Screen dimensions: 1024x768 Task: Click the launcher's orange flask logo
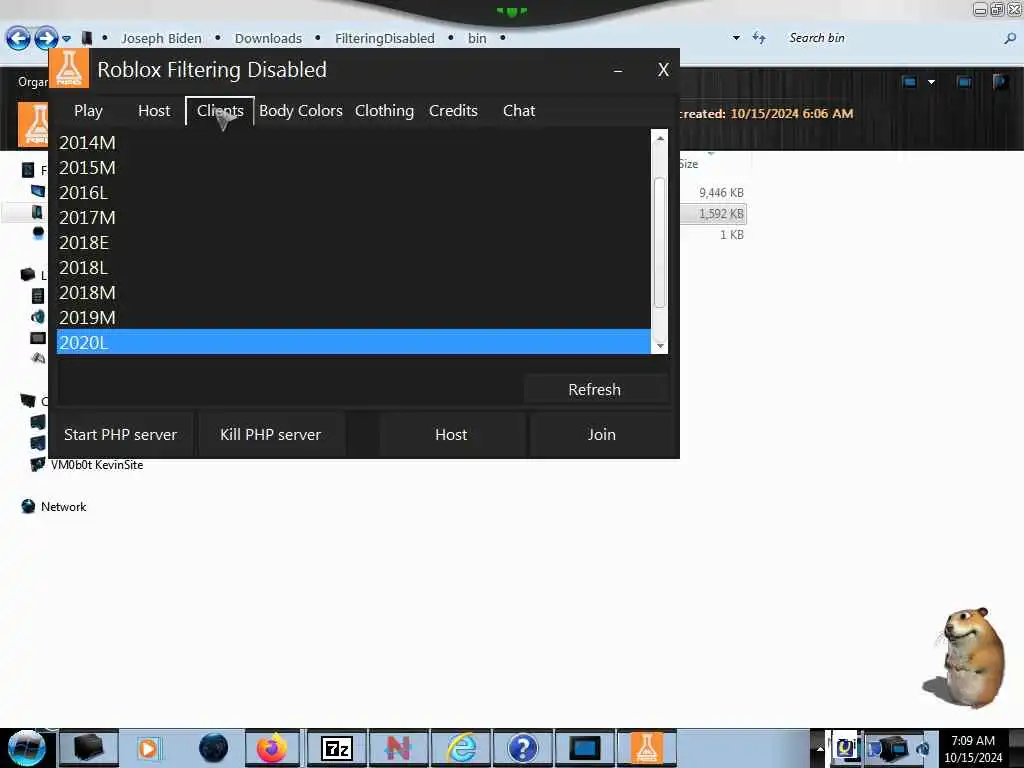[69, 69]
